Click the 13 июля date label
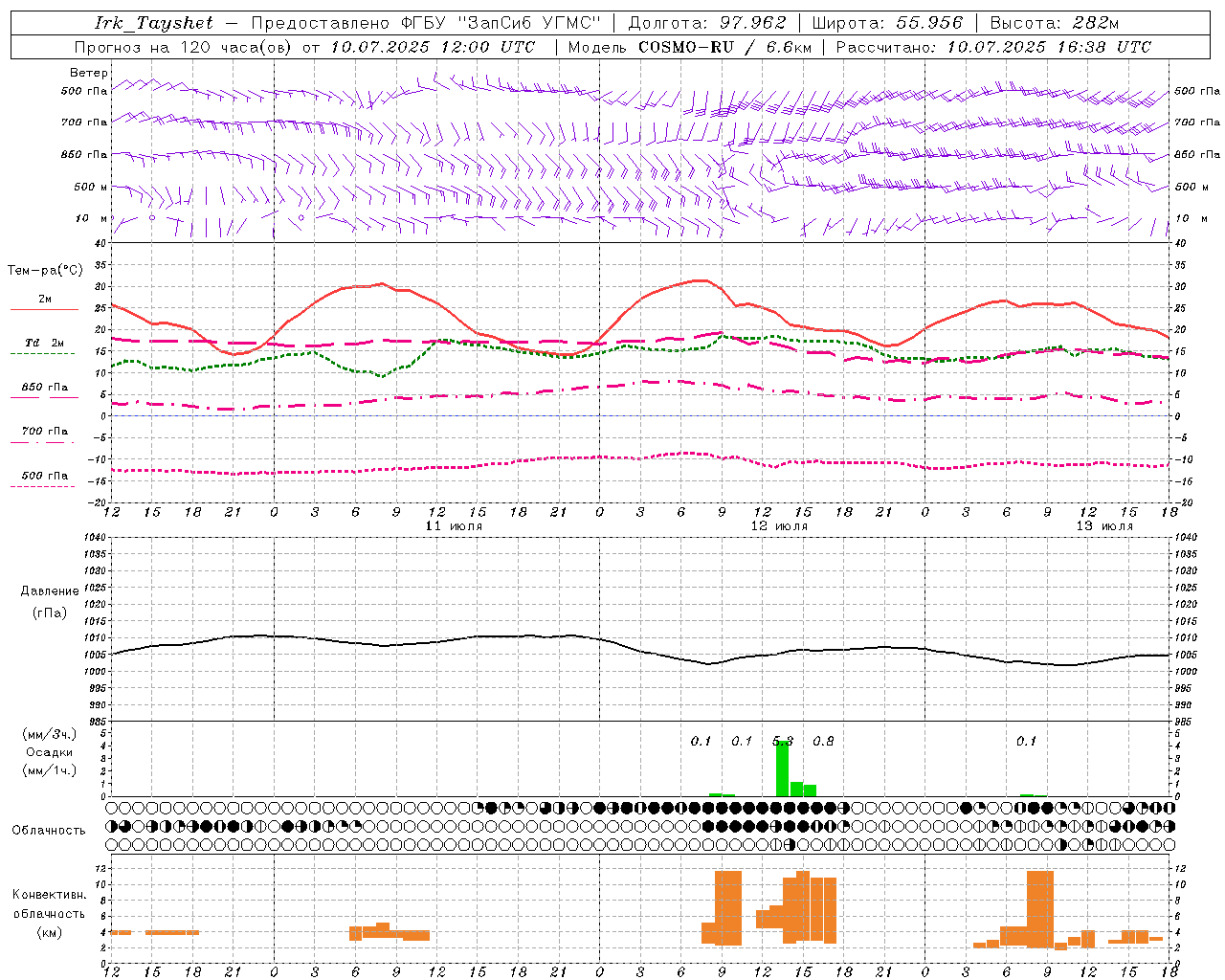The height and width of the screenshot is (980, 1225). tap(1104, 526)
